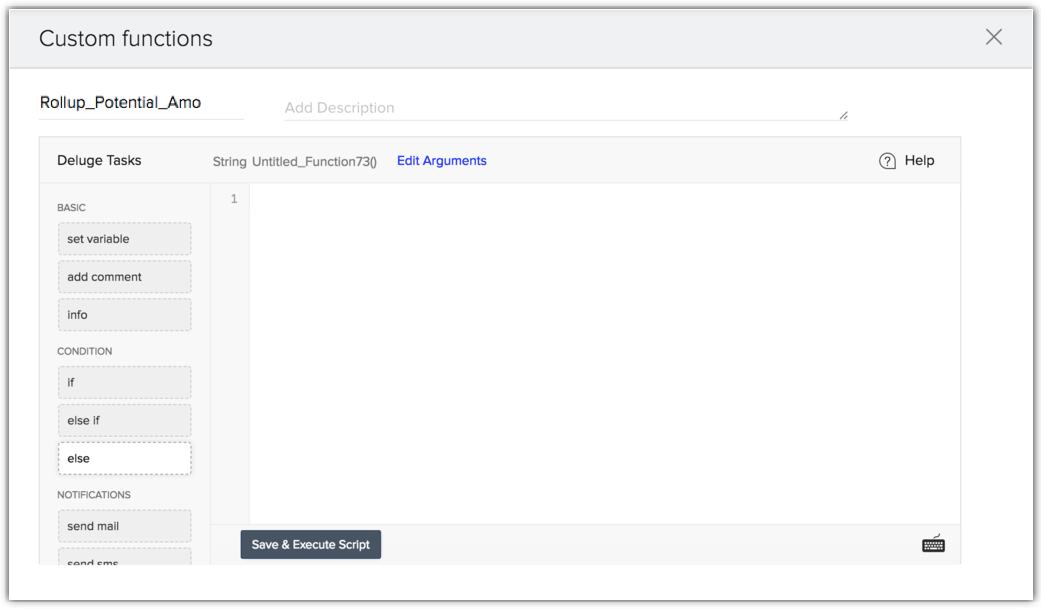Select the else if condition block

[125, 420]
